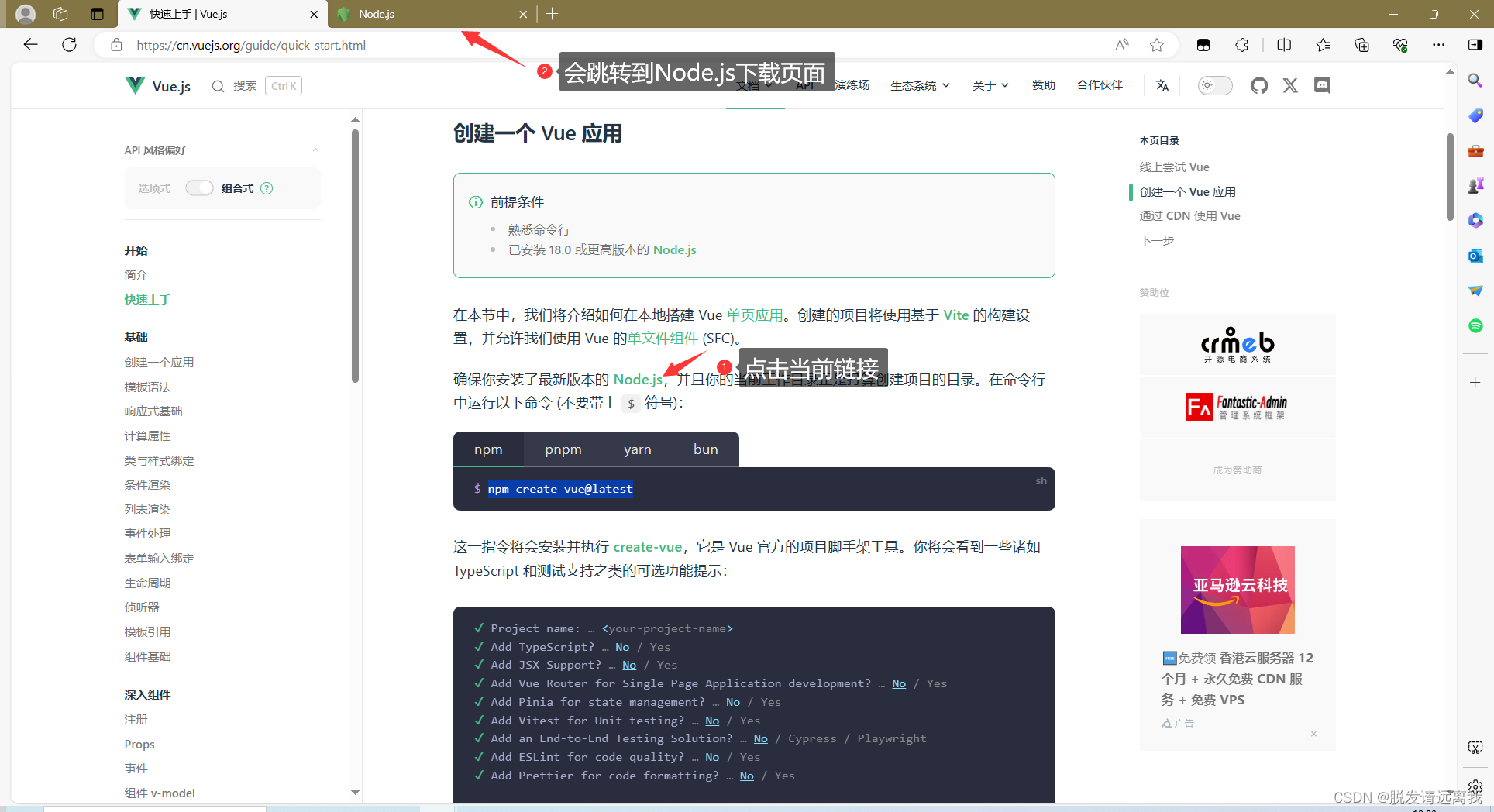Click the API style help question mark icon
This screenshot has height=812, width=1494.
(267, 188)
